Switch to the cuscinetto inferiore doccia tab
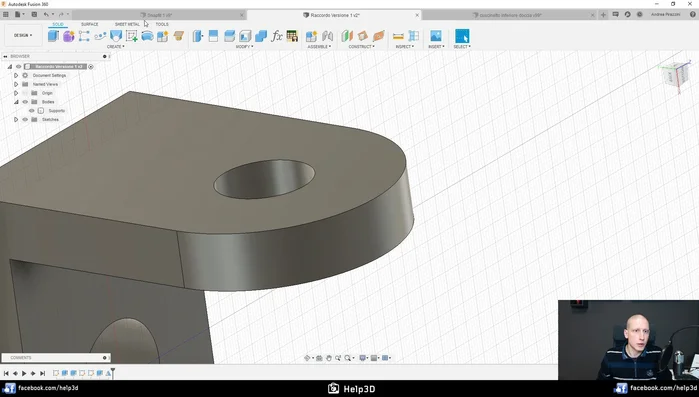The height and width of the screenshot is (397, 699). click(x=510, y=15)
